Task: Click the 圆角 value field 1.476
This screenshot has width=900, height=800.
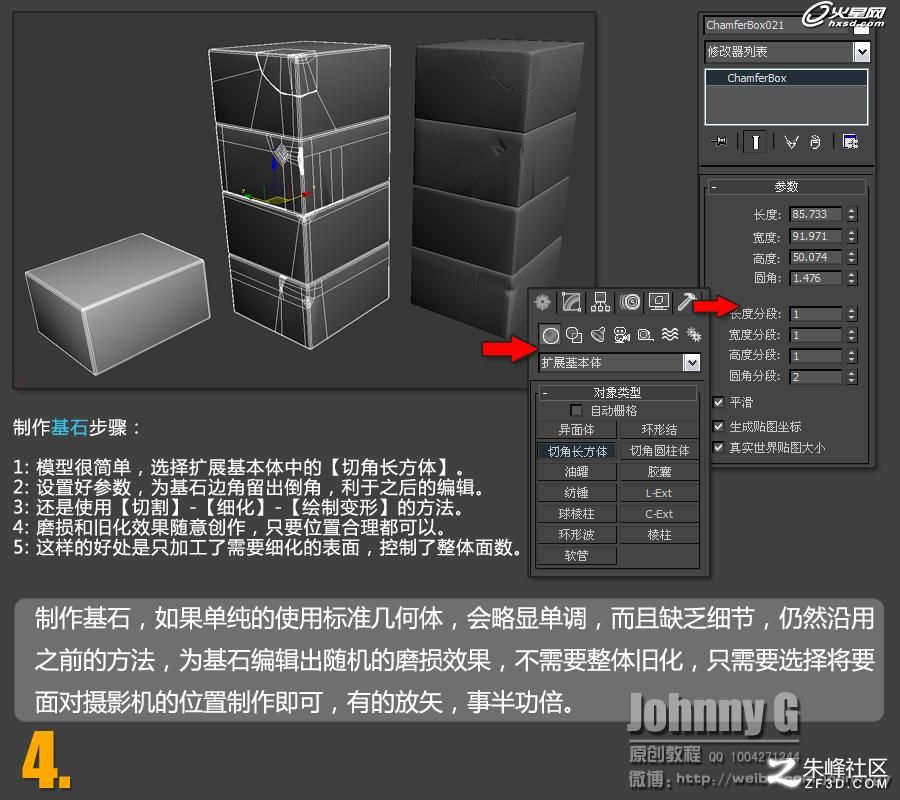Action: pos(815,278)
